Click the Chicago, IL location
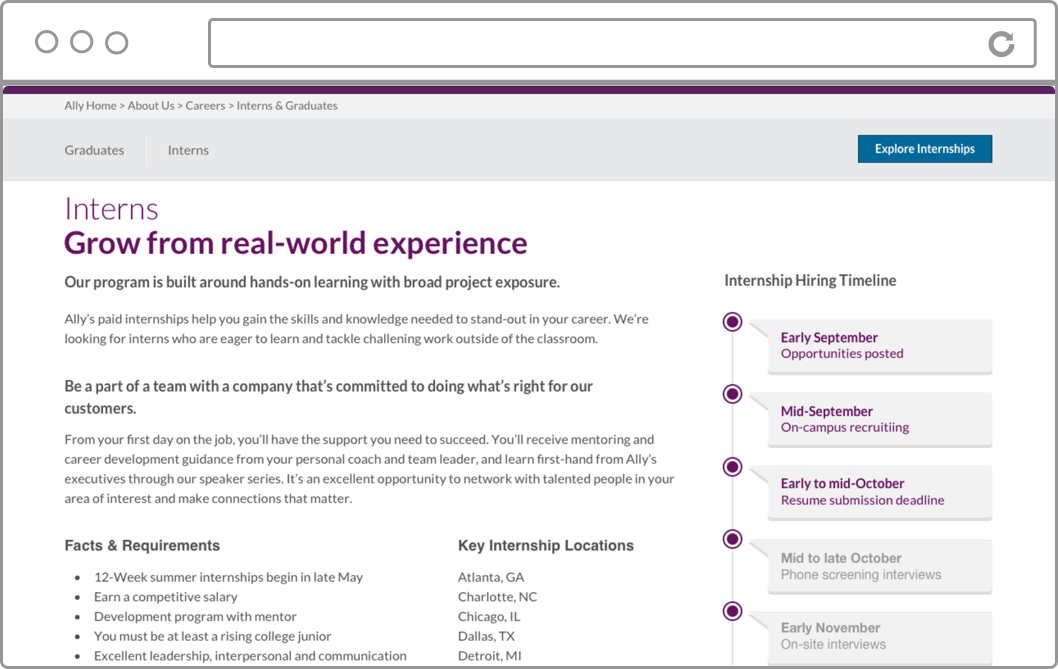This screenshot has height=669, width=1058. pos(489,616)
